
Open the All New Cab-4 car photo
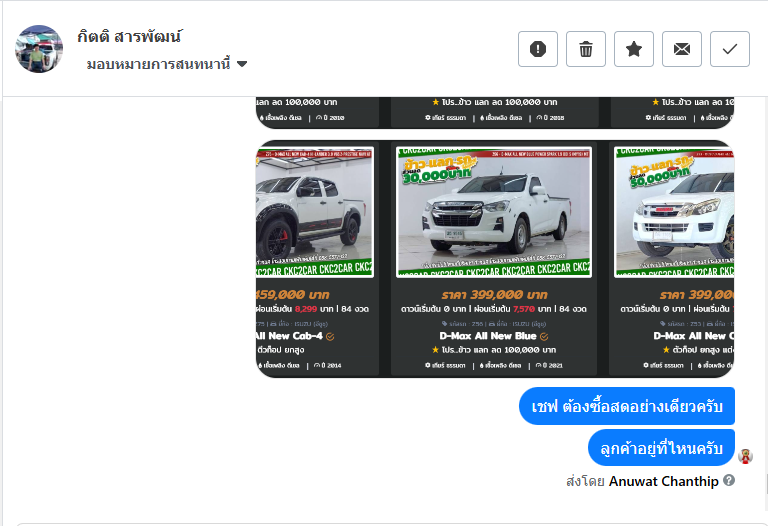[x=314, y=213]
